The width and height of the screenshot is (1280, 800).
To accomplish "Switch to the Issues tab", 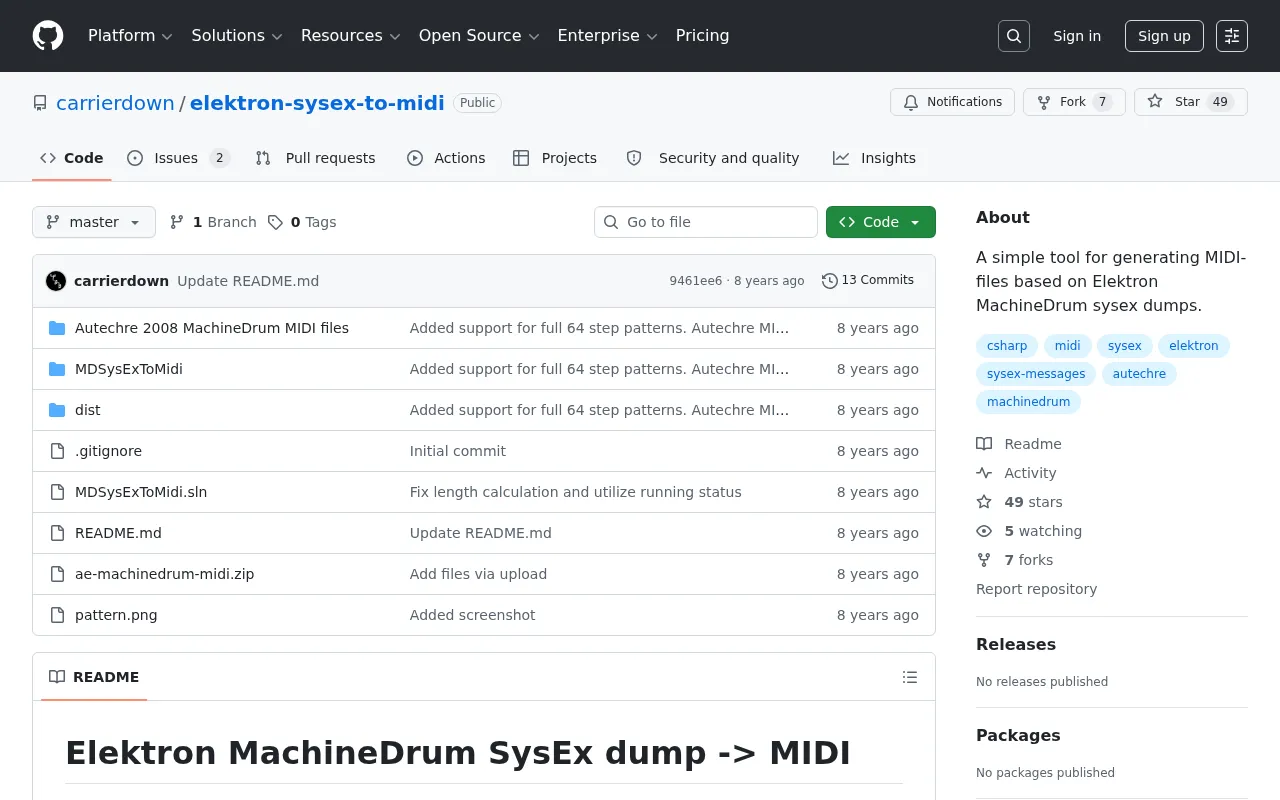I will click(x=179, y=158).
